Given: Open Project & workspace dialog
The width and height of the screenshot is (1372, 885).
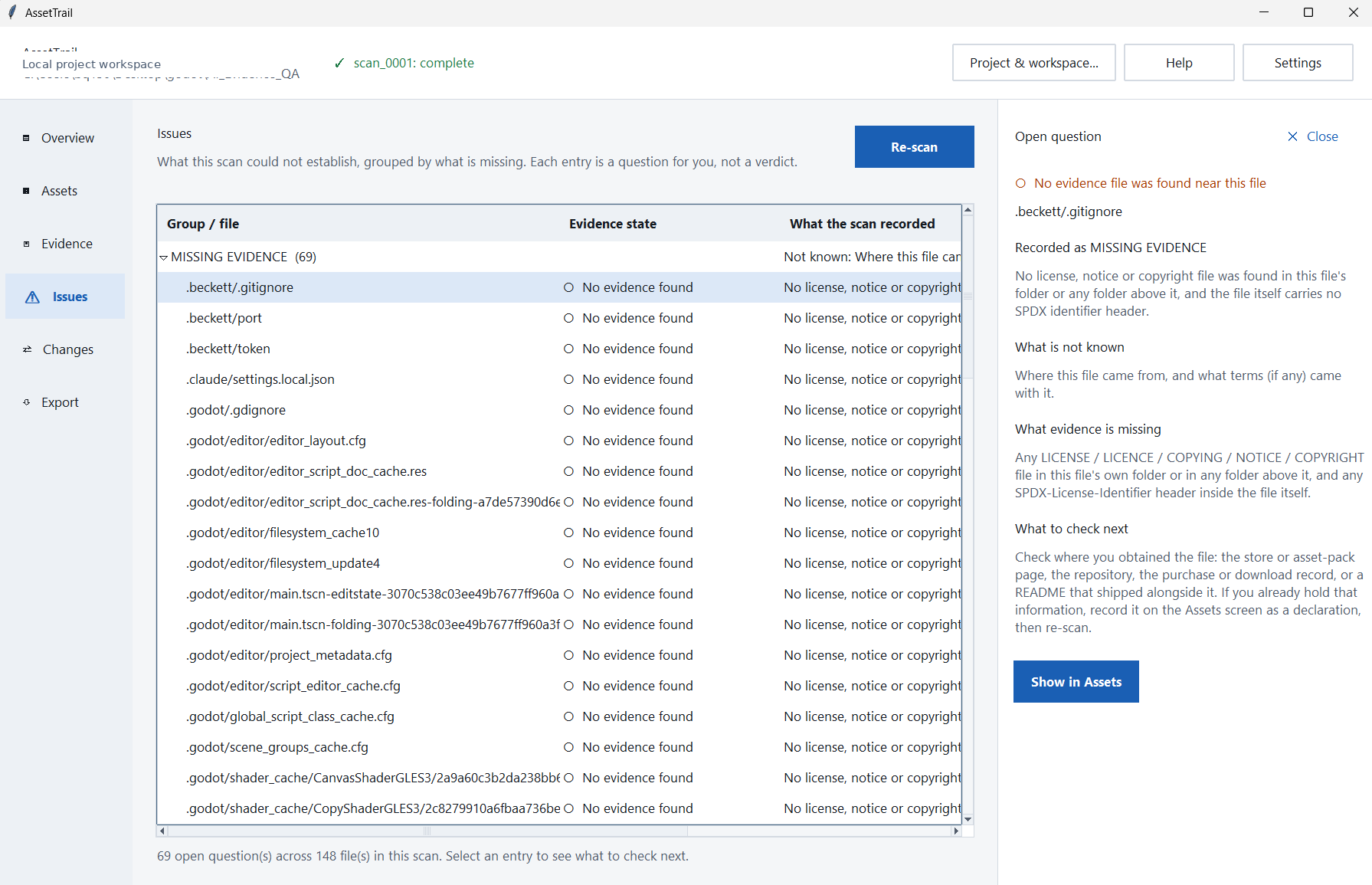Looking at the screenshot, I should 1033,63.
